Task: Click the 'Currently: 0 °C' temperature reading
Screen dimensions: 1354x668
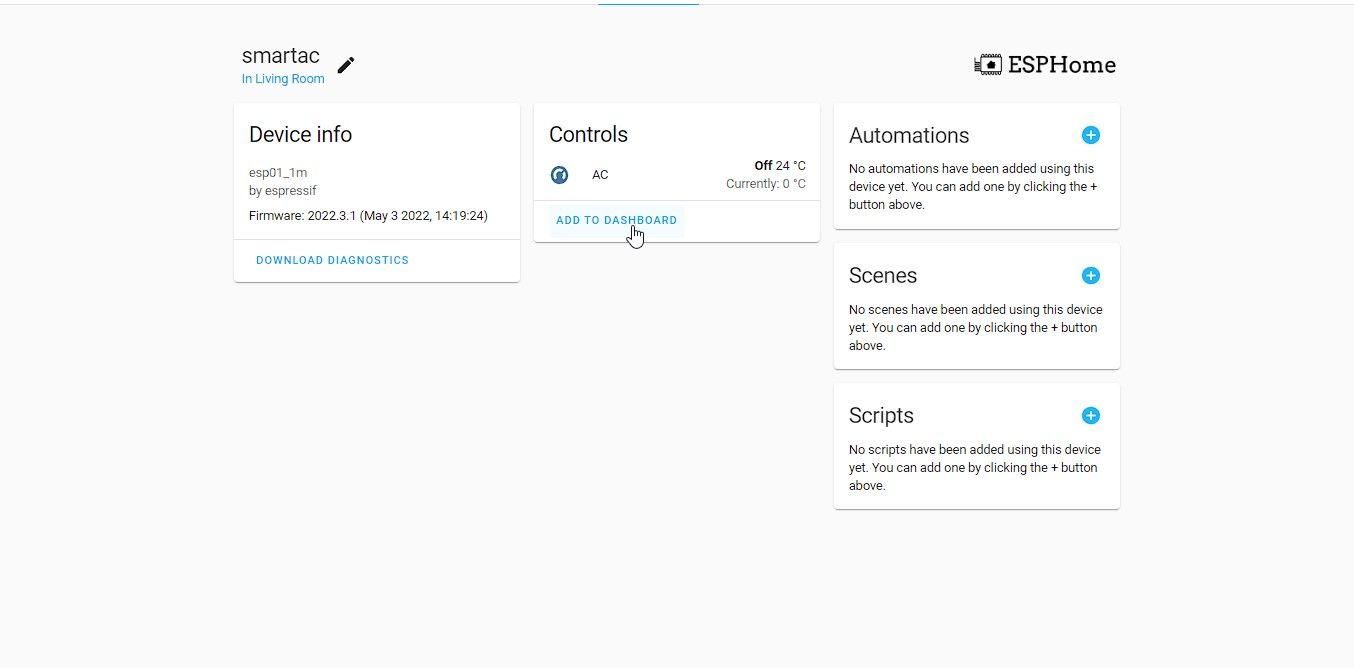Action: (x=766, y=183)
